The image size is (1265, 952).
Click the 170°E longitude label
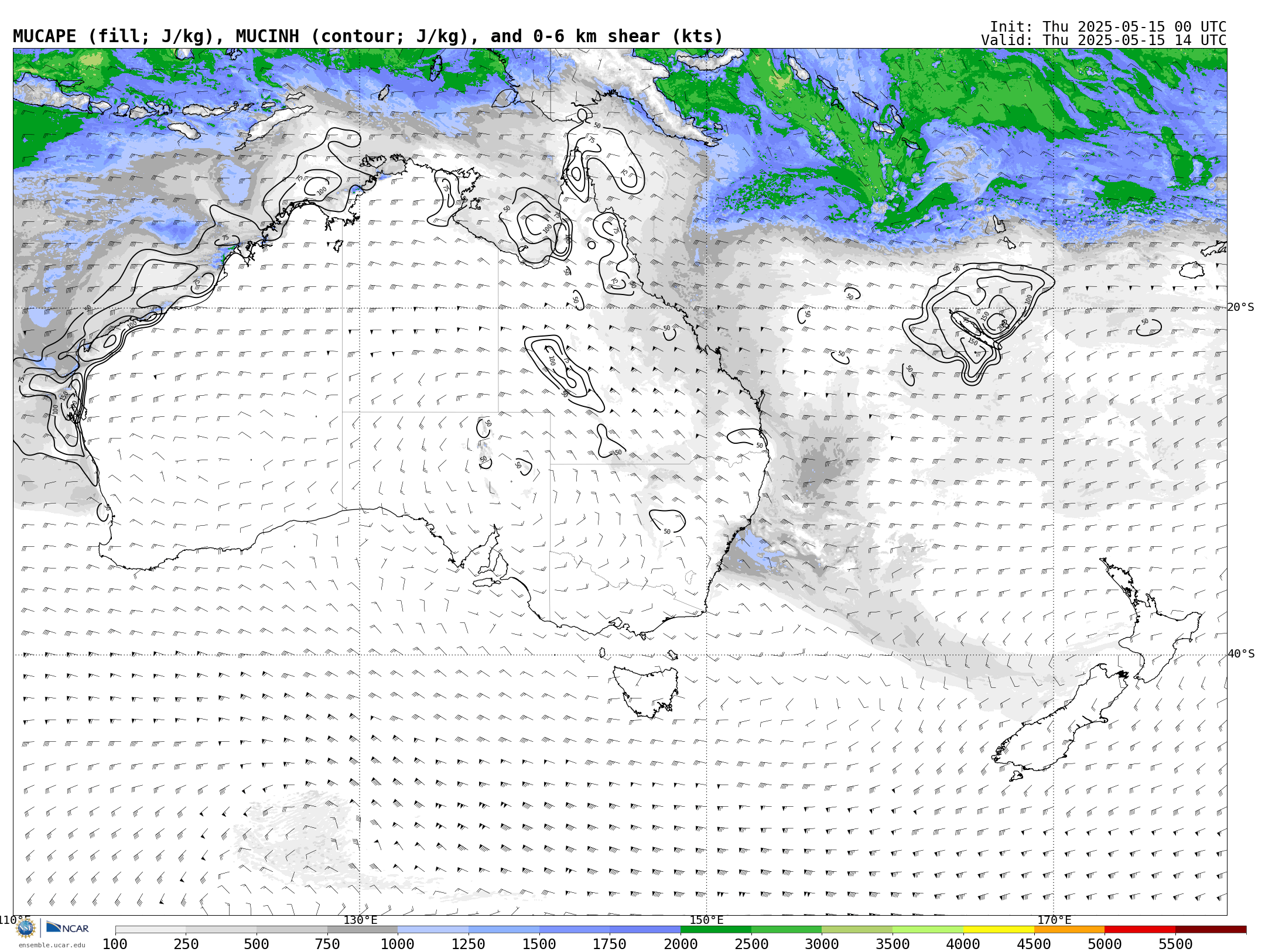click(1054, 920)
